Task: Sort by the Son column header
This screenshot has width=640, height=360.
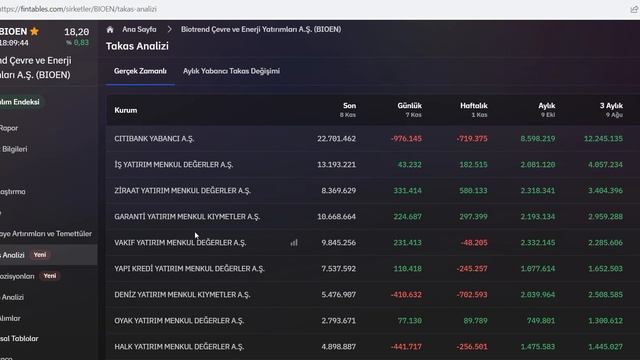Action: 348,110
